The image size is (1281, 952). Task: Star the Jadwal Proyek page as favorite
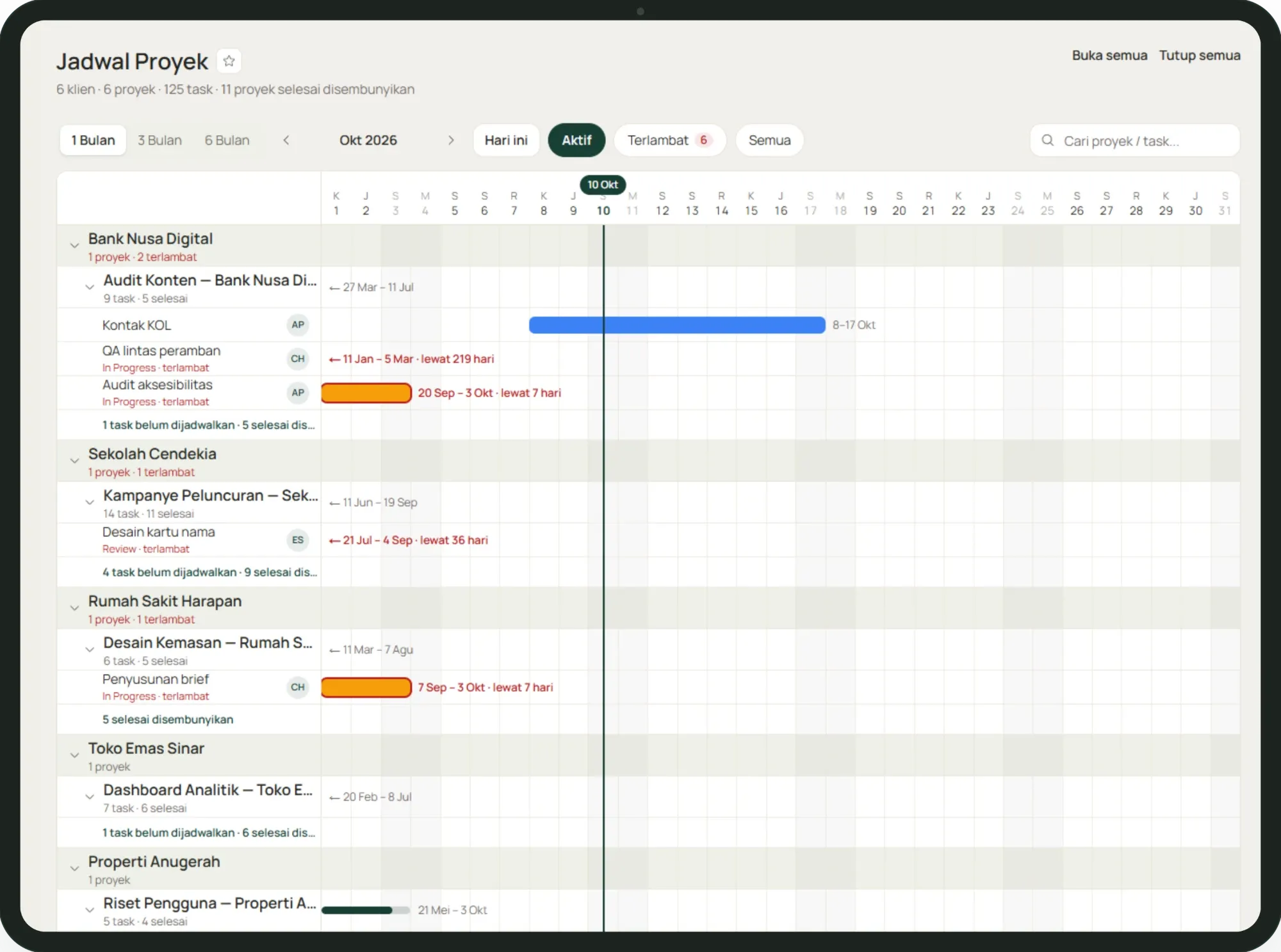point(229,62)
